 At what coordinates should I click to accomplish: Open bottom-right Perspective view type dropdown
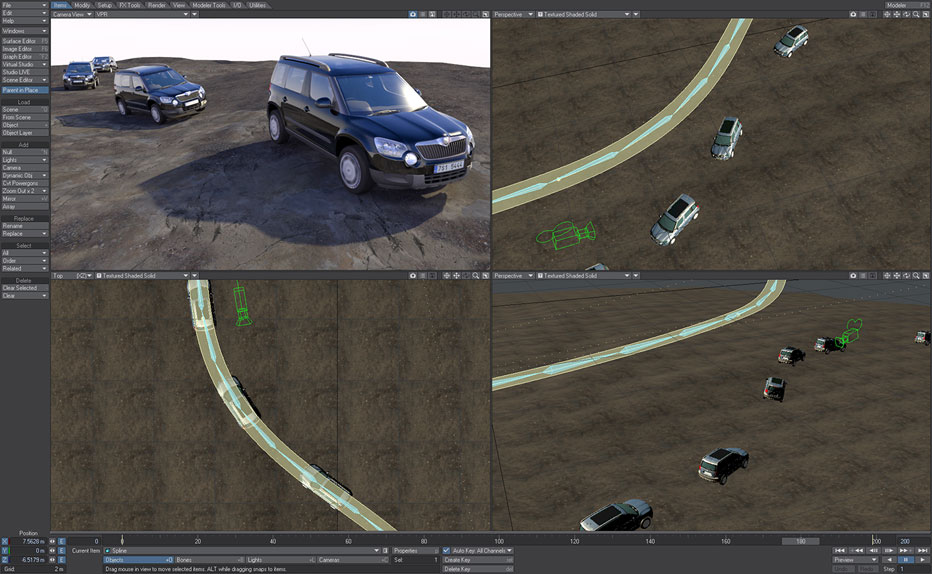point(514,276)
